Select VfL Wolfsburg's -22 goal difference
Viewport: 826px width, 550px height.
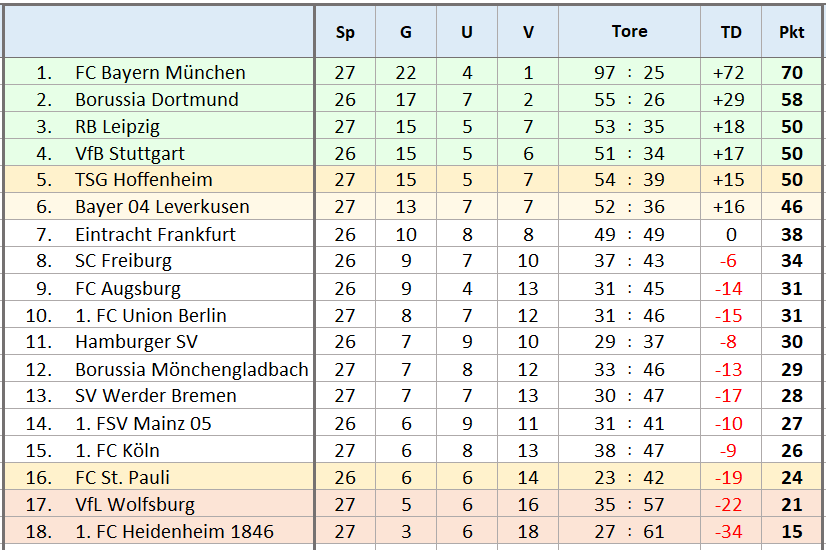point(731,504)
